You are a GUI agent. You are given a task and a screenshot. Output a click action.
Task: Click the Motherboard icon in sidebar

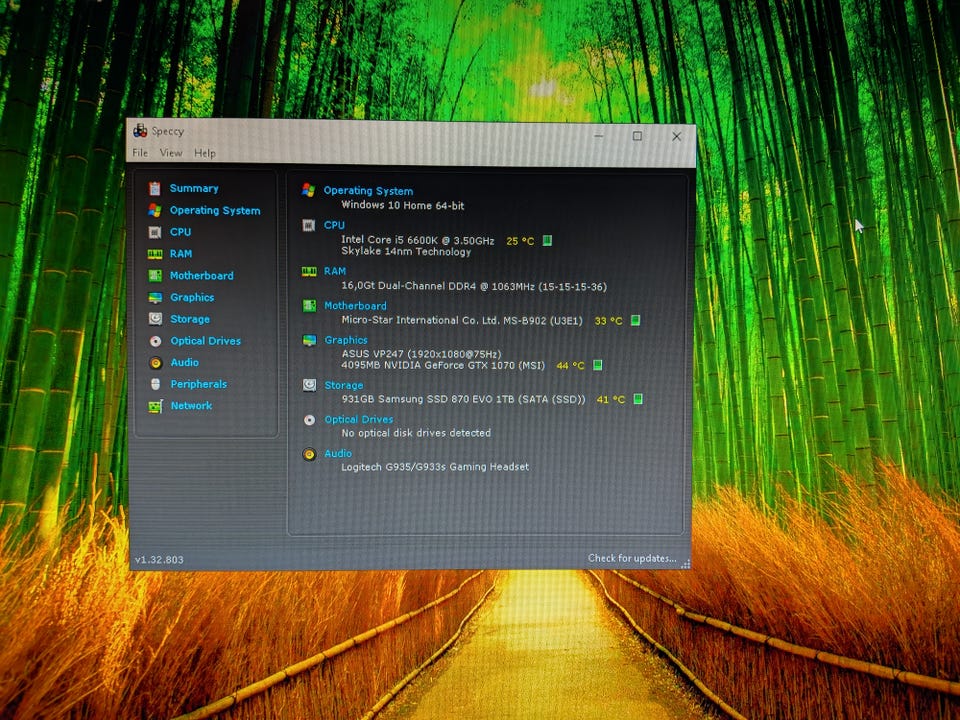click(x=156, y=276)
